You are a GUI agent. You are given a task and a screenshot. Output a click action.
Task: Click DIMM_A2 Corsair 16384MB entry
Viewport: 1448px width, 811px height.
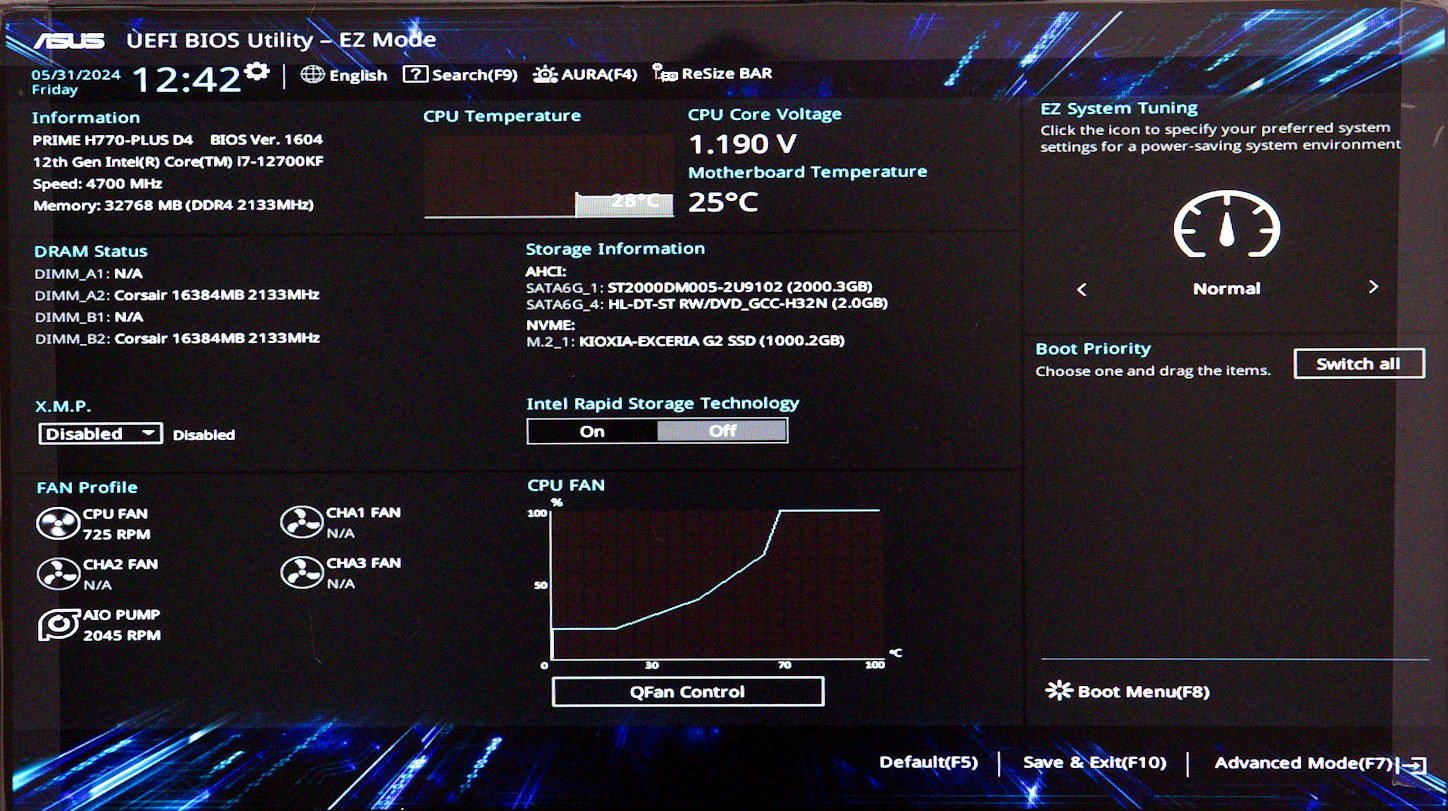click(177, 294)
